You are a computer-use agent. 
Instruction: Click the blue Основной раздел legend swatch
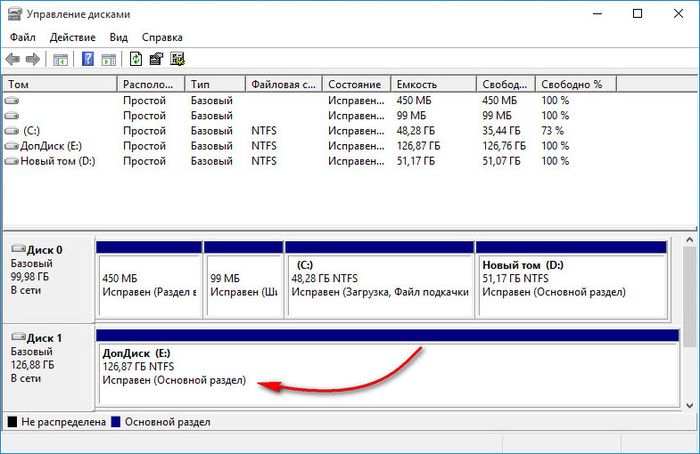pos(116,422)
